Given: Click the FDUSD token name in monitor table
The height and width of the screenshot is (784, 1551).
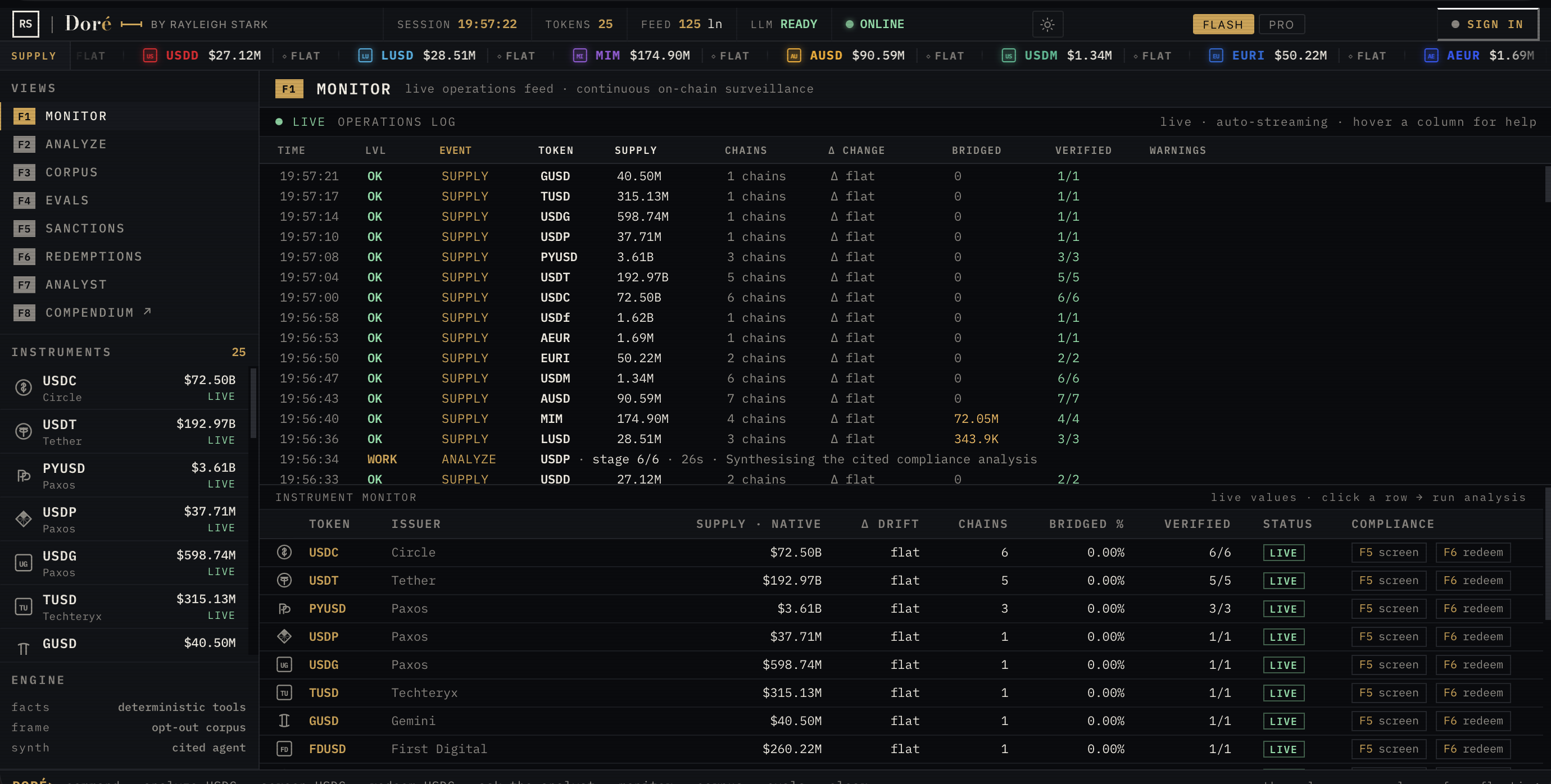Looking at the screenshot, I should [x=327, y=749].
